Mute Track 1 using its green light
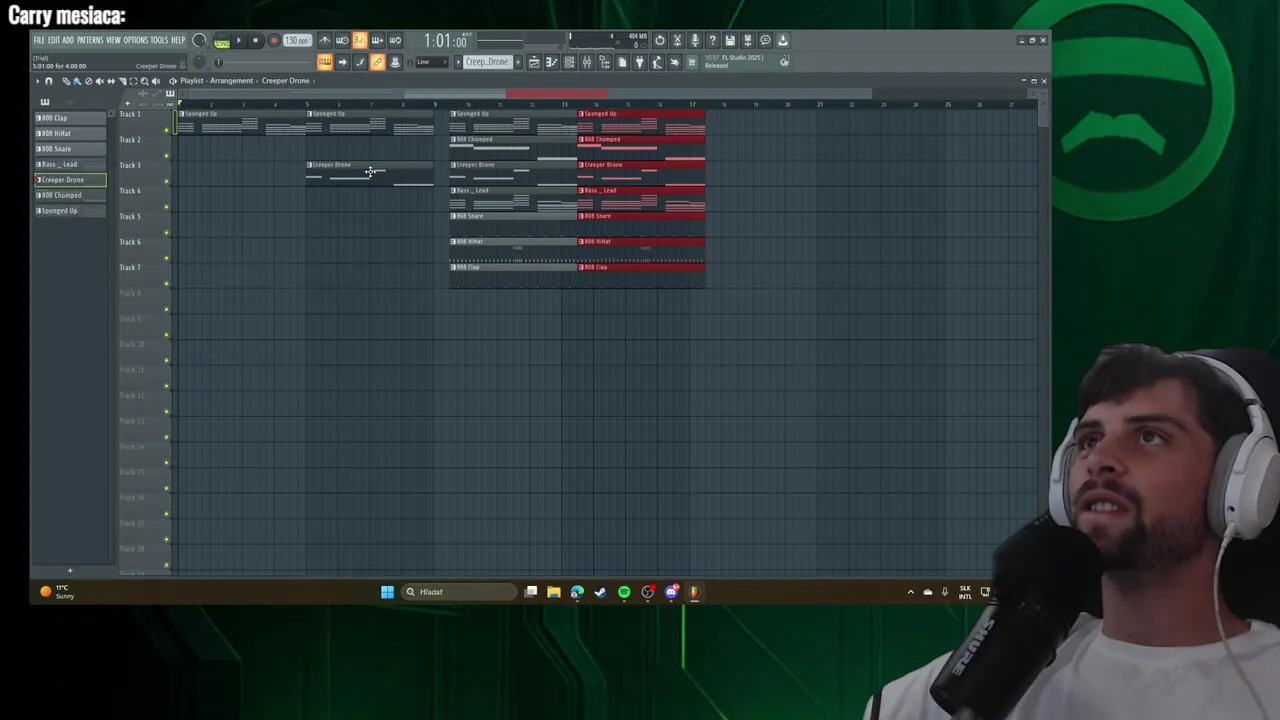The image size is (1280, 720). pos(167,130)
